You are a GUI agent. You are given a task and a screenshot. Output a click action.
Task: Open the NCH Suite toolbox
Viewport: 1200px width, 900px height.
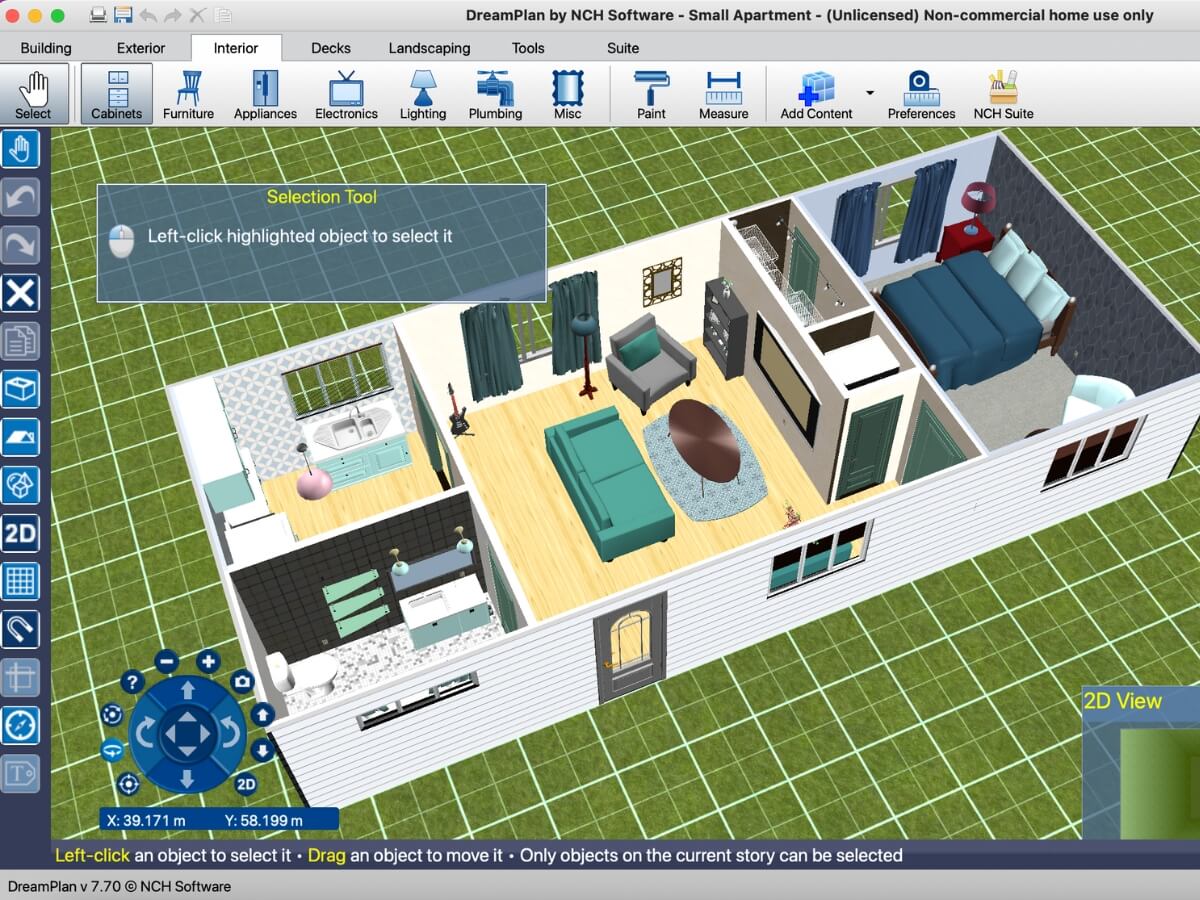click(1004, 95)
